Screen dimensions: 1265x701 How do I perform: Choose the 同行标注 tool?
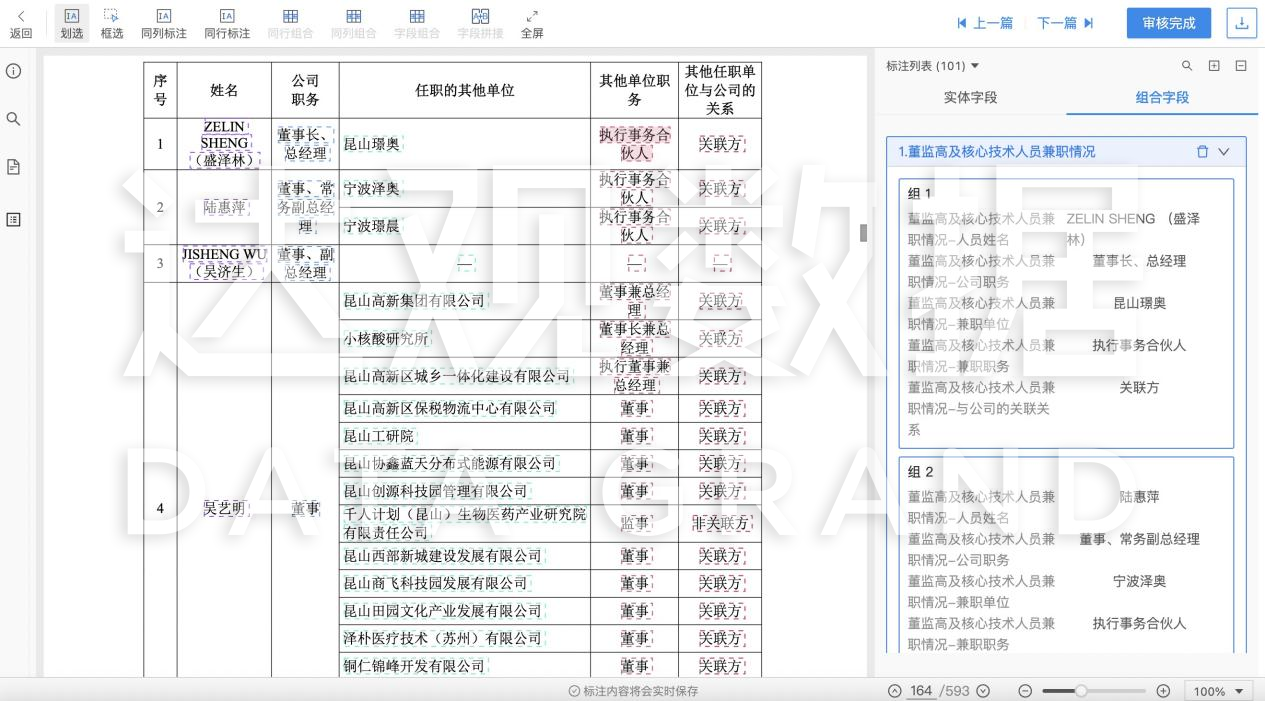pos(227,23)
